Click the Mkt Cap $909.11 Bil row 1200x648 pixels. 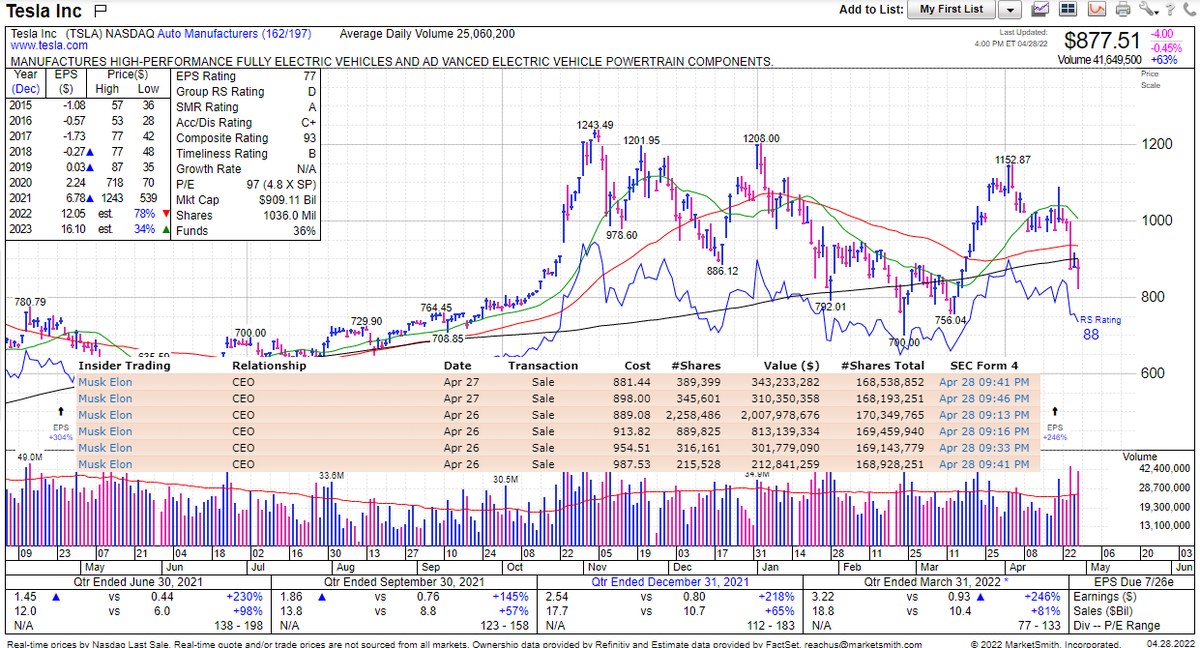click(245, 200)
